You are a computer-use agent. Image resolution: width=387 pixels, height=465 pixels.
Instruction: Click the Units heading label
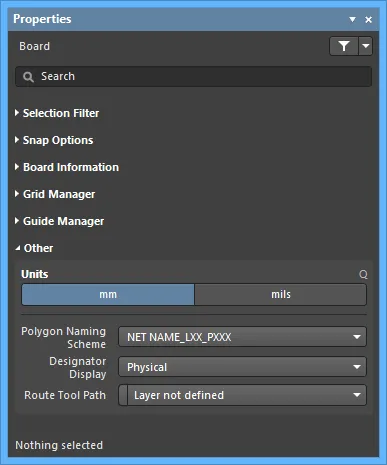click(x=35, y=274)
